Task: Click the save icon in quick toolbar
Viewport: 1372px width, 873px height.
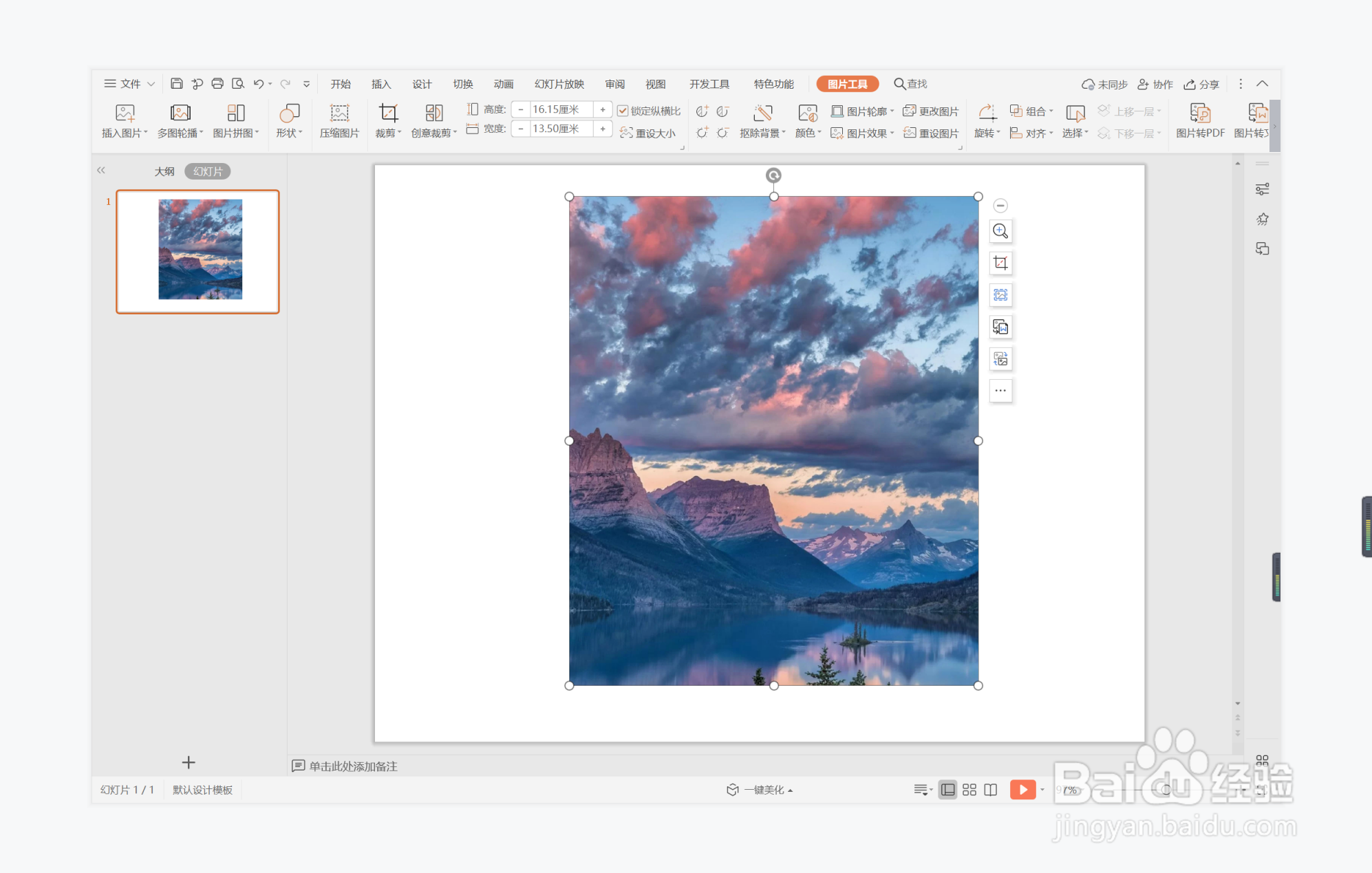Action: pyautogui.click(x=176, y=84)
